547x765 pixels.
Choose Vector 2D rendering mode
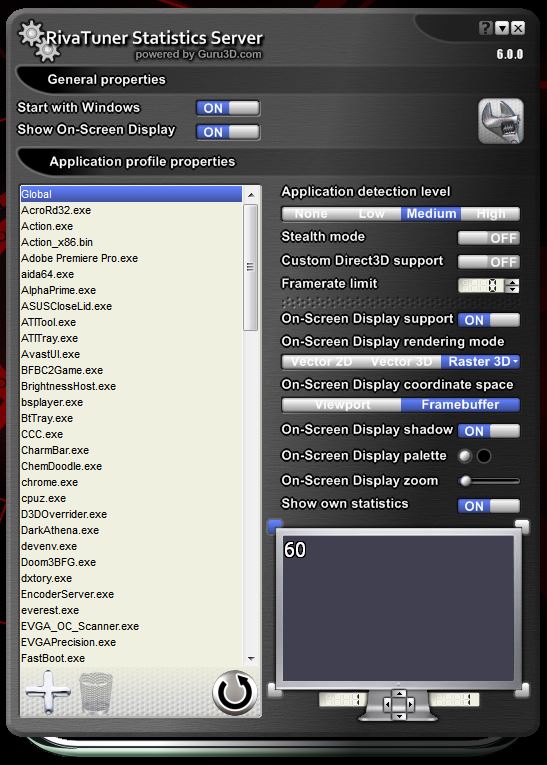(x=322, y=362)
